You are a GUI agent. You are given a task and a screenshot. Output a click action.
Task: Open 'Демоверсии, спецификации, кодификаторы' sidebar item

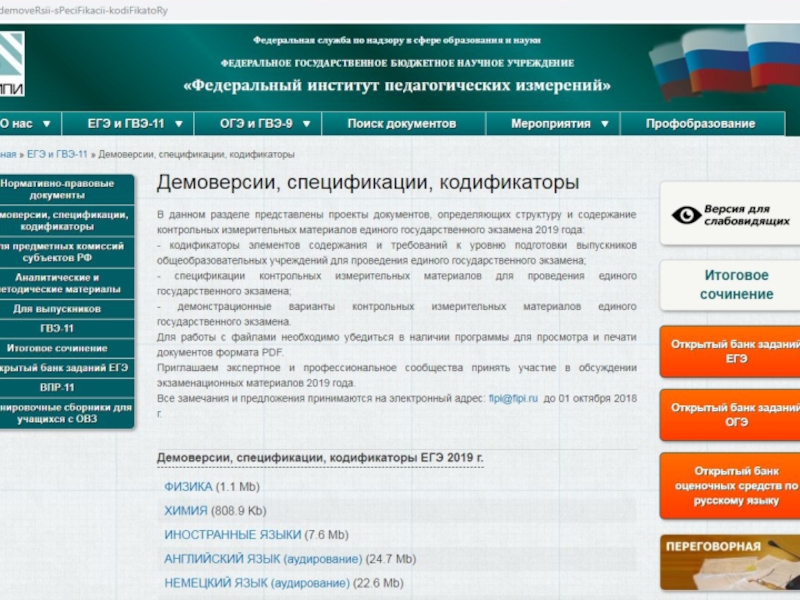[66, 220]
